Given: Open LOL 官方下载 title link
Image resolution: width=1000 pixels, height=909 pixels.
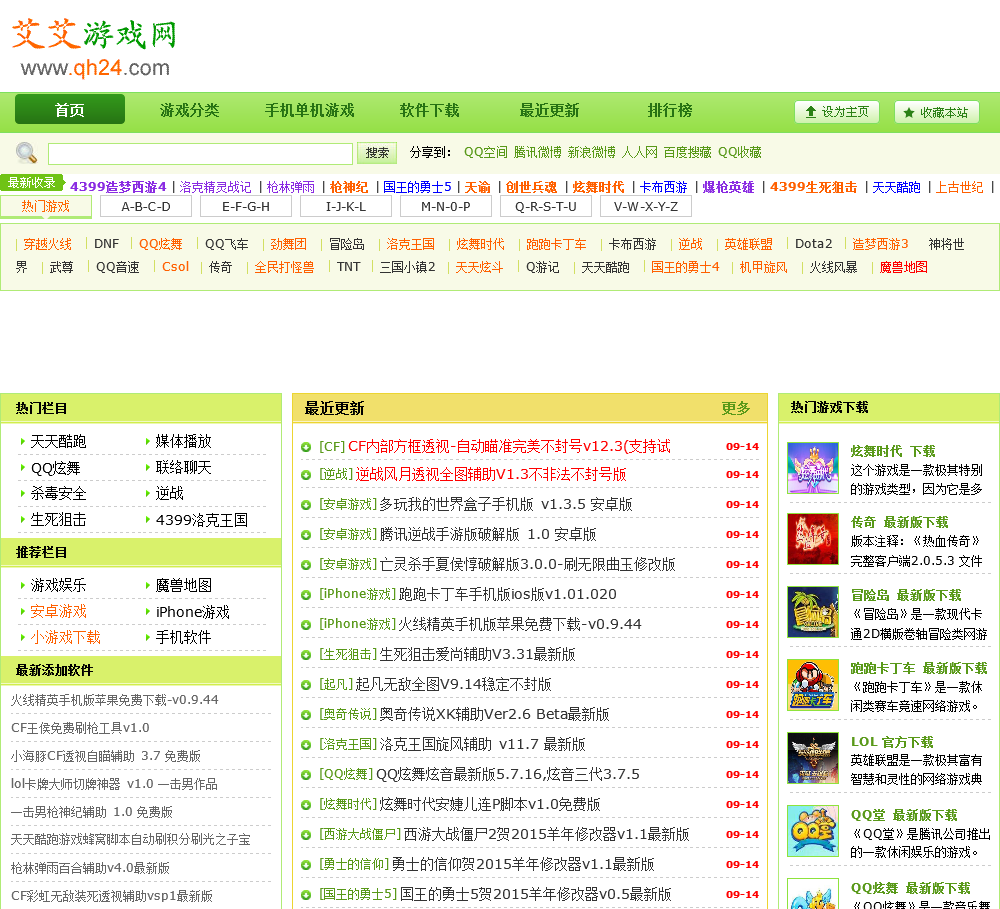Looking at the screenshot, I should 892,742.
